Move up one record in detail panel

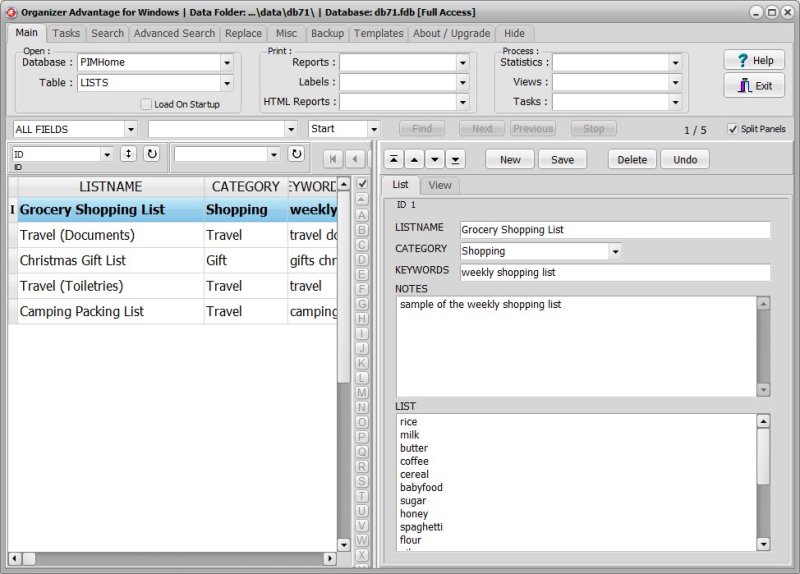[x=414, y=160]
